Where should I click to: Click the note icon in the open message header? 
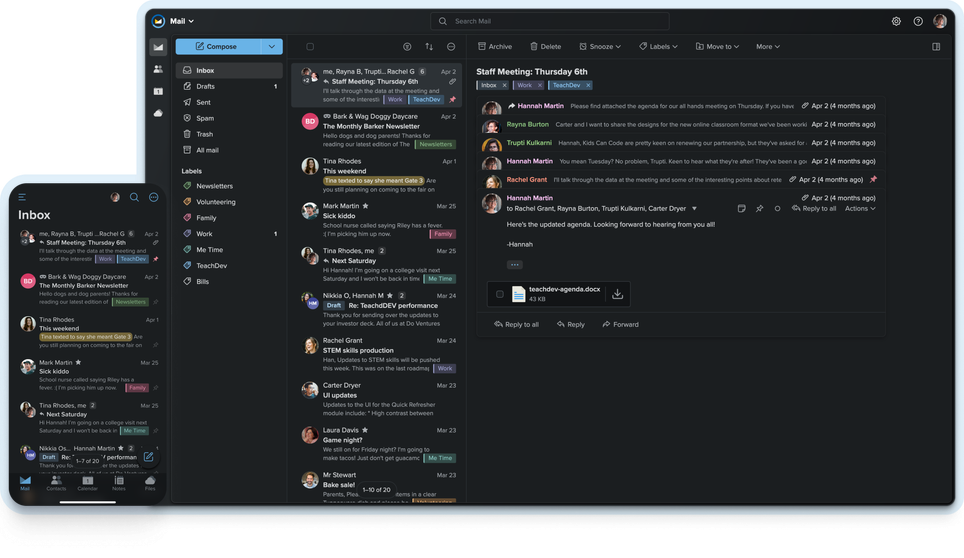741,209
